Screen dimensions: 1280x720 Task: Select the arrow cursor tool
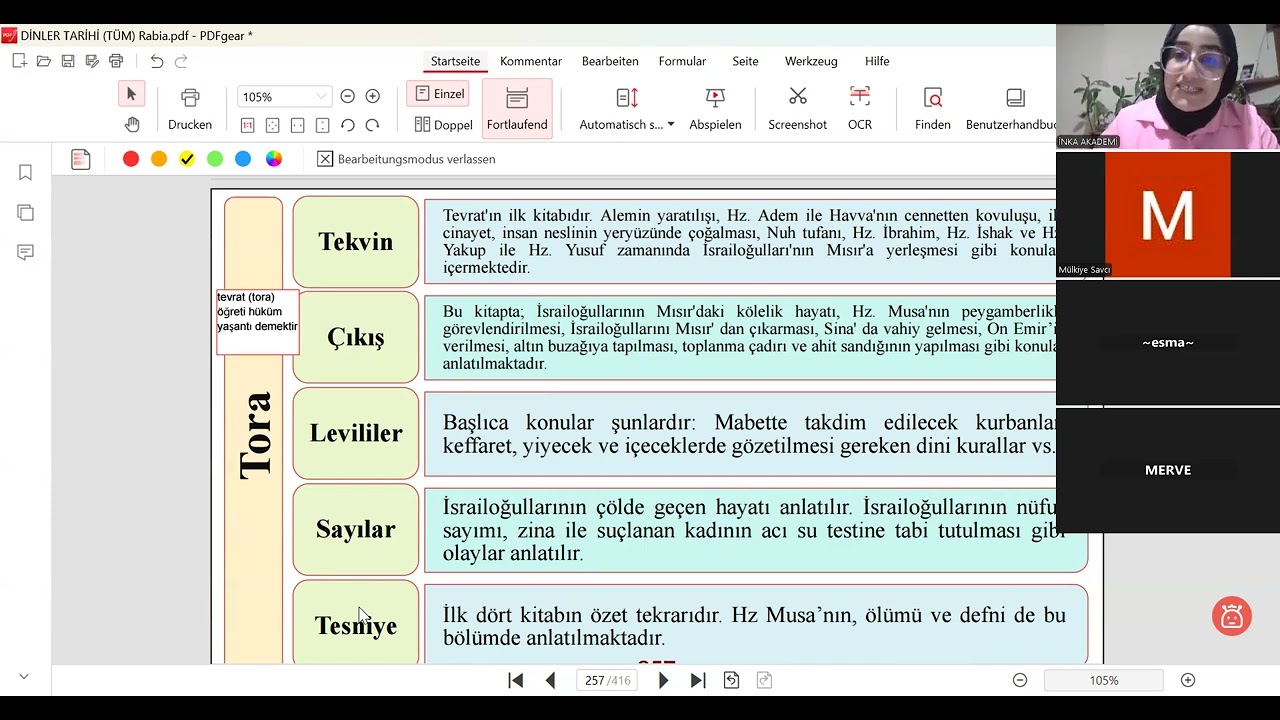131,94
